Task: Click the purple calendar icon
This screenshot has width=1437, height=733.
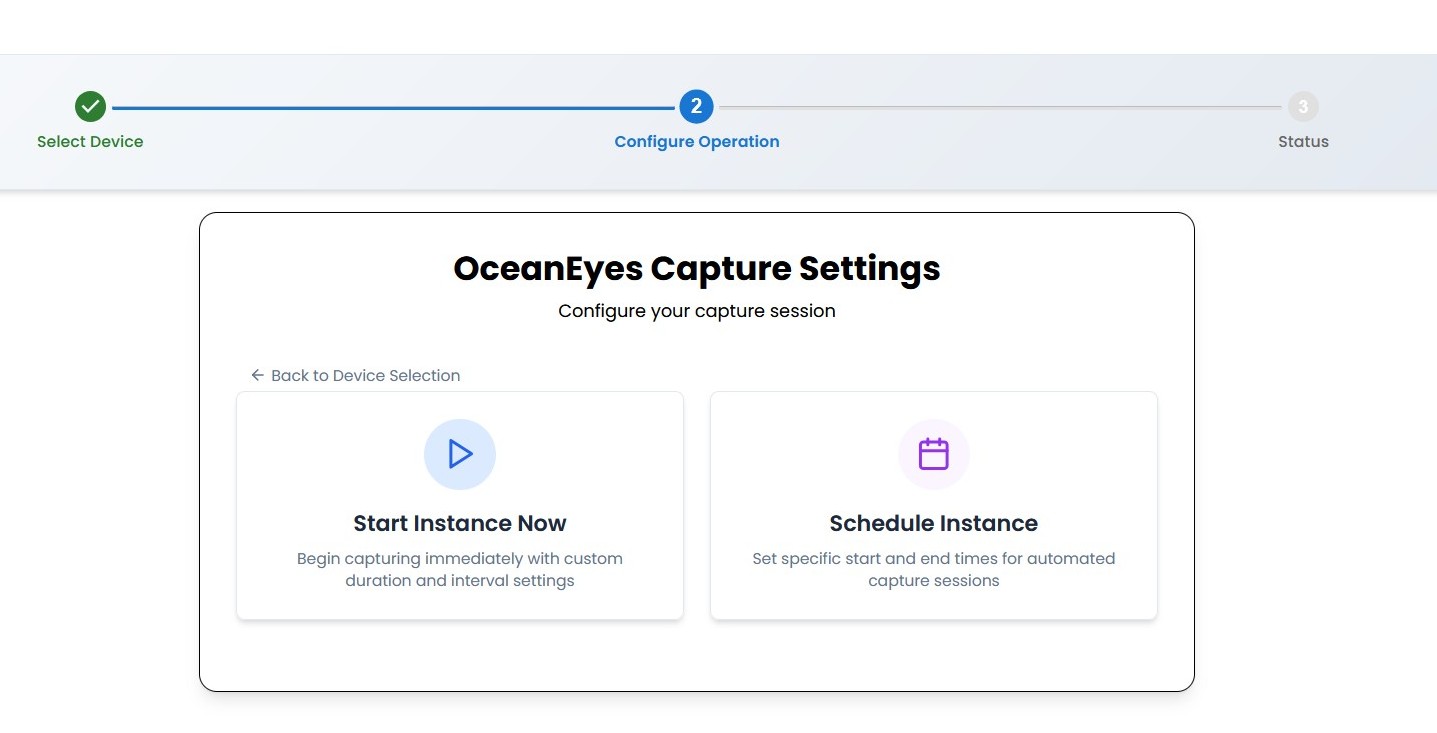Action: pyautogui.click(x=933, y=454)
